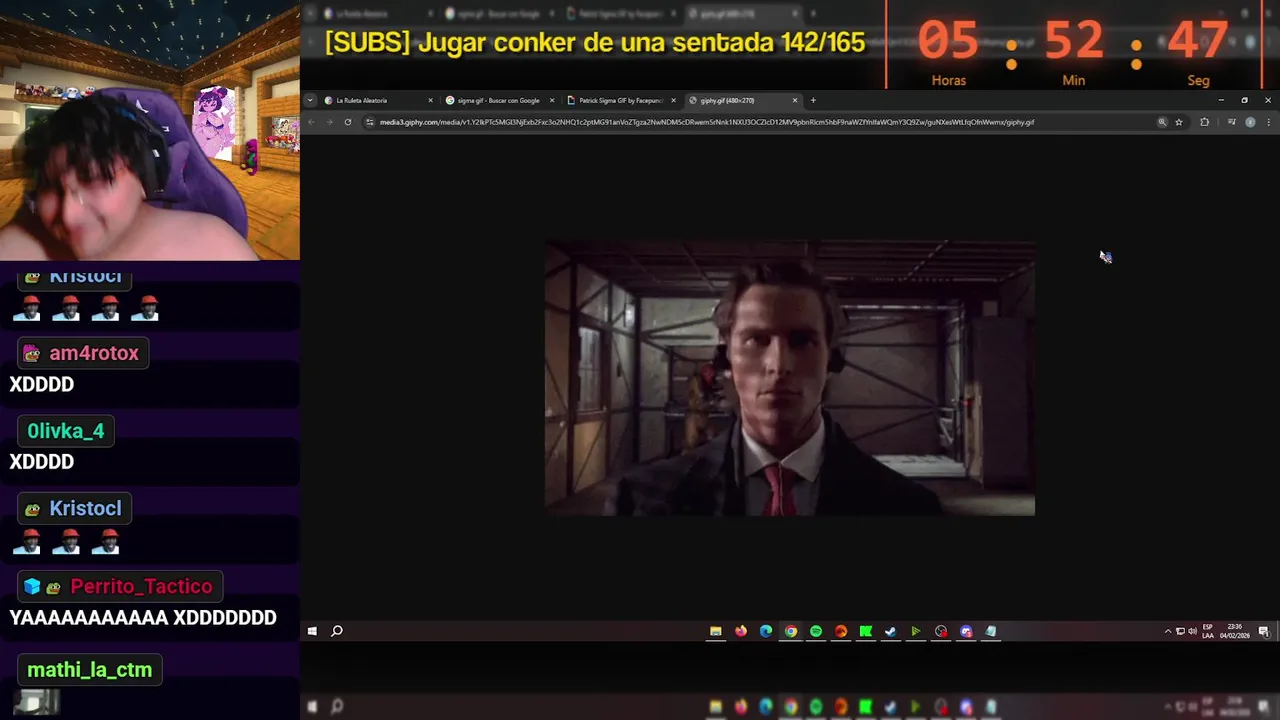
Task: Show hidden system tray icons
Action: (1168, 631)
